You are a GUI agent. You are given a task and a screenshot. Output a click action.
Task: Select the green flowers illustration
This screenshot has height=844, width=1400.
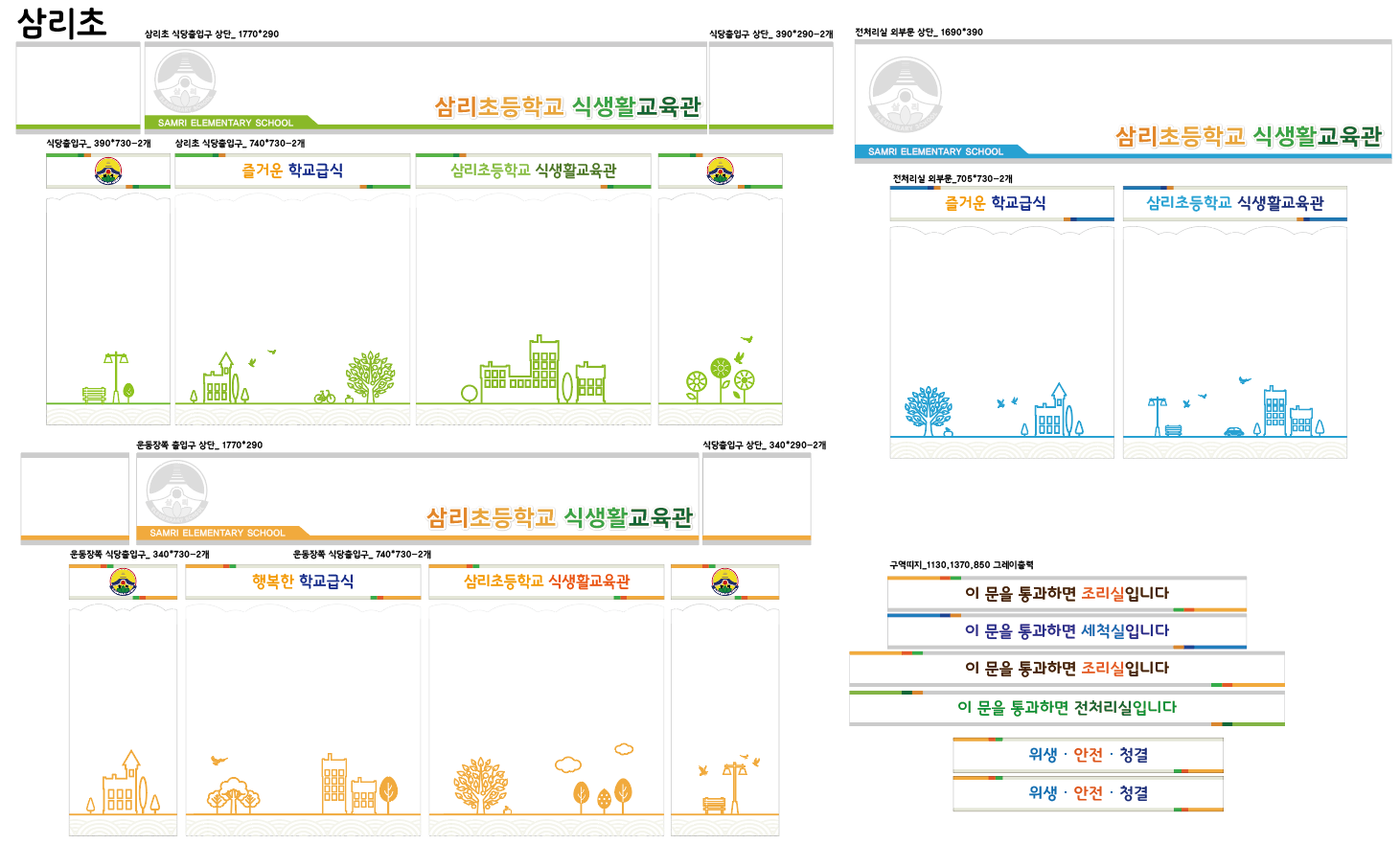click(721, 380)
